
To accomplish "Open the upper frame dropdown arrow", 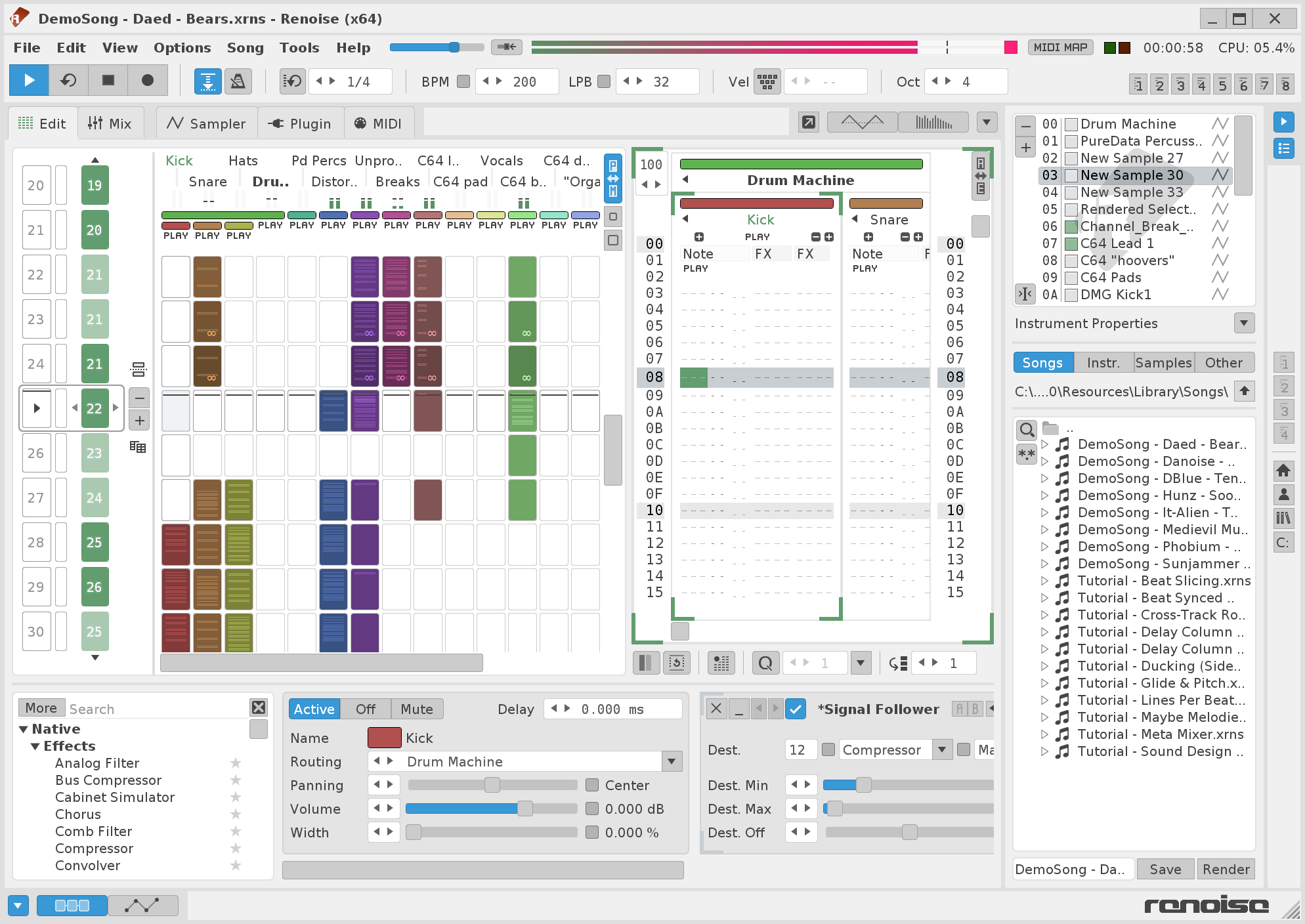I will coord(987,122).
